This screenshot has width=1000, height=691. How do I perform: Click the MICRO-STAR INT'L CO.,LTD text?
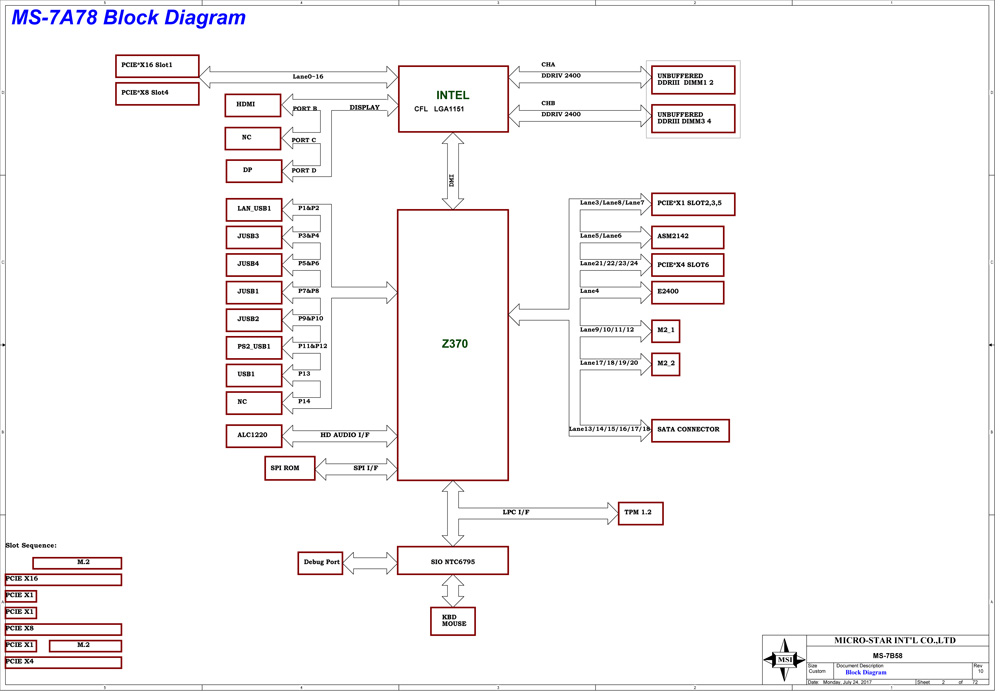[895, 640]
